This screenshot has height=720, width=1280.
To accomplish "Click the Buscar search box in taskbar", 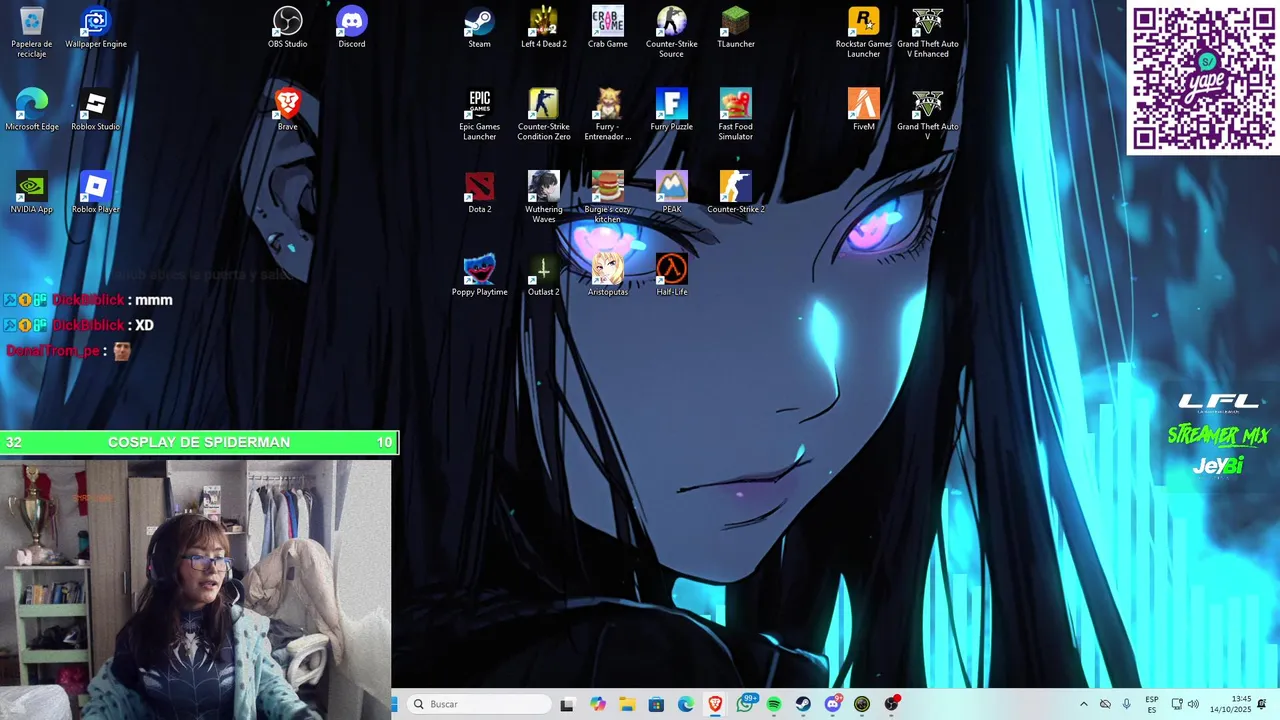I will (x=480, y=704).
